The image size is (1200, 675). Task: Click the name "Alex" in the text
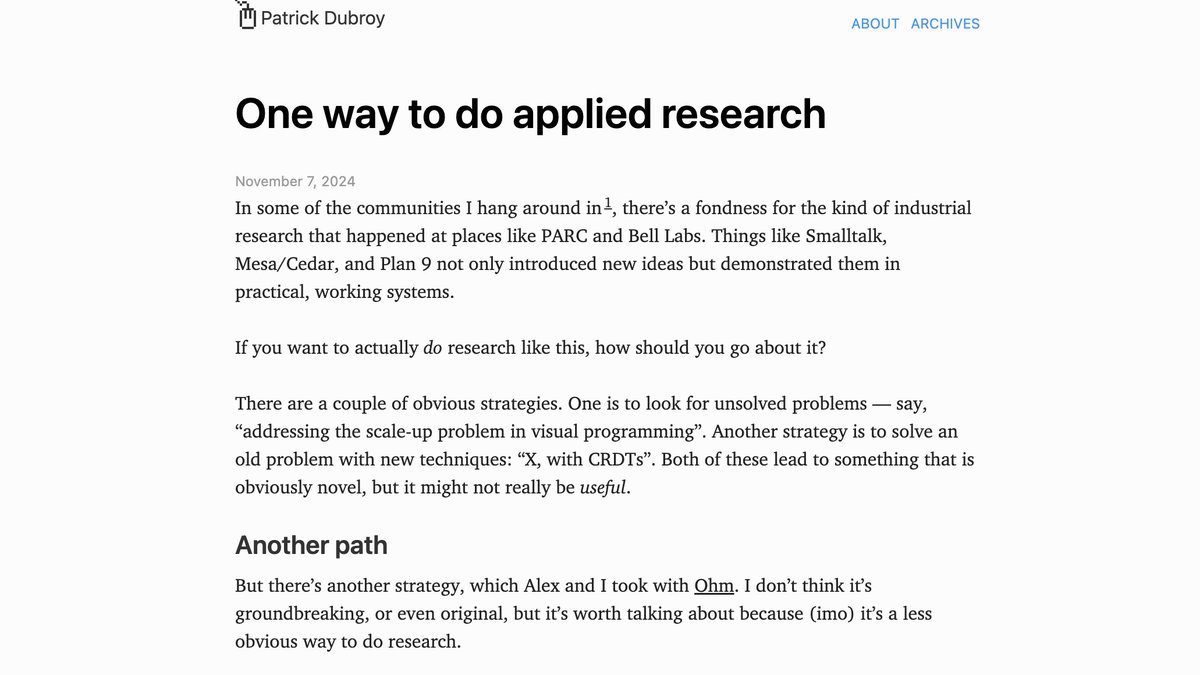[545, 586]
